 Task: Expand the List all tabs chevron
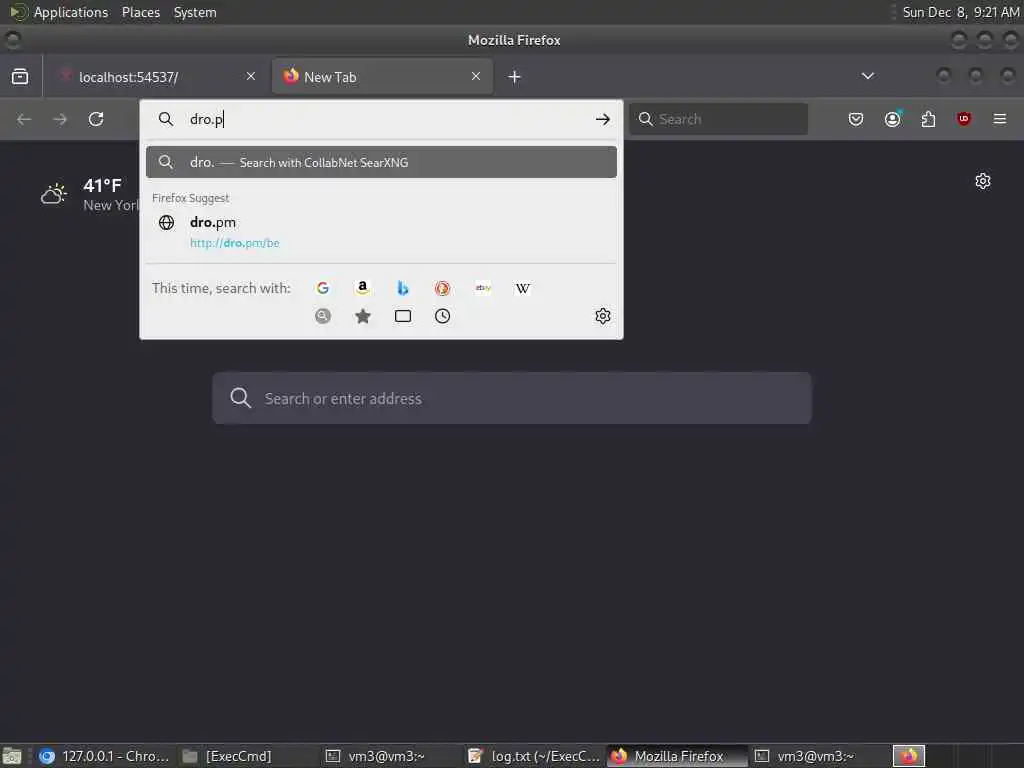(867, 76)
